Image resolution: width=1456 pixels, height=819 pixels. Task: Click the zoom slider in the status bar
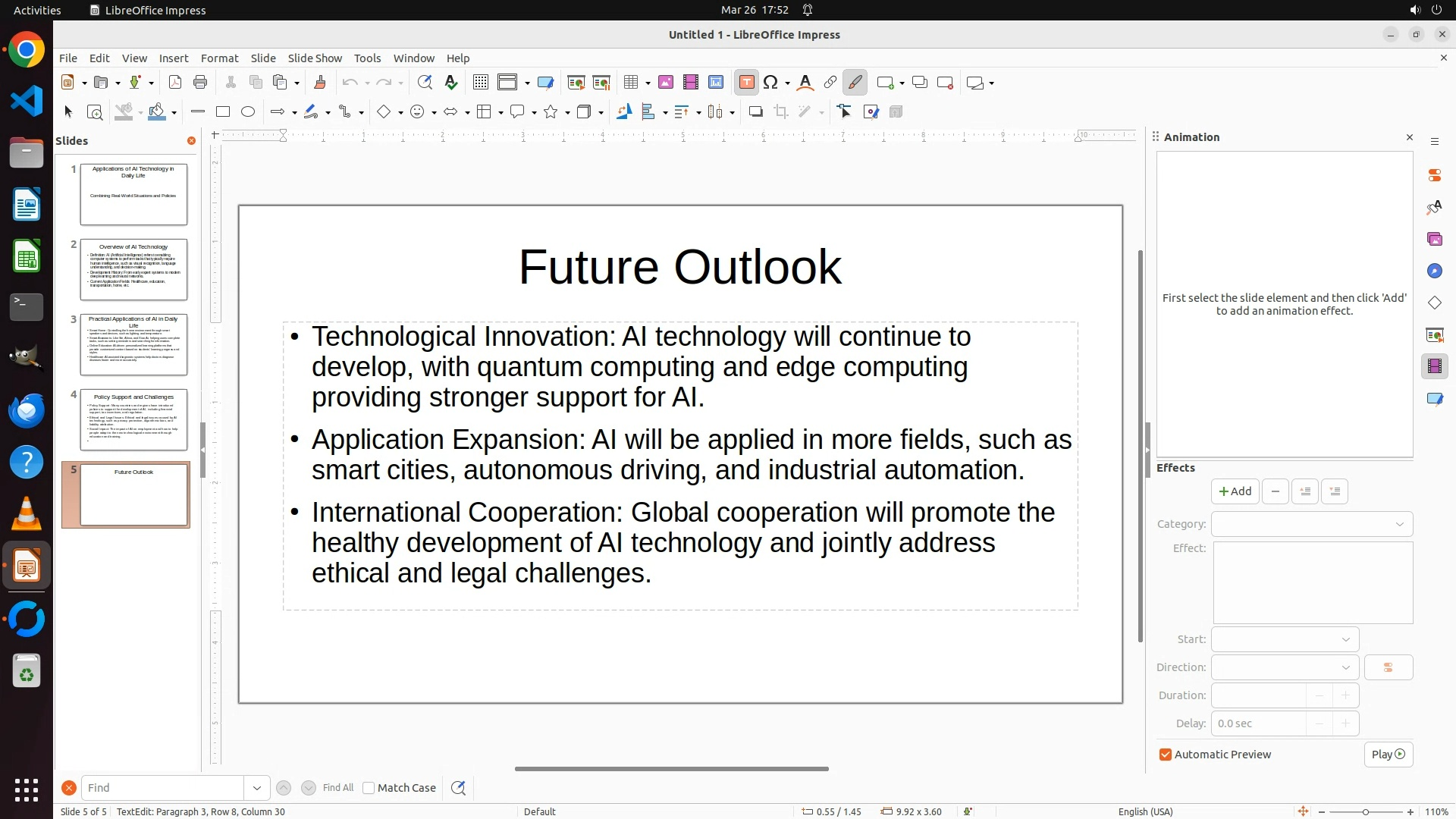(x=1365, y=811)
